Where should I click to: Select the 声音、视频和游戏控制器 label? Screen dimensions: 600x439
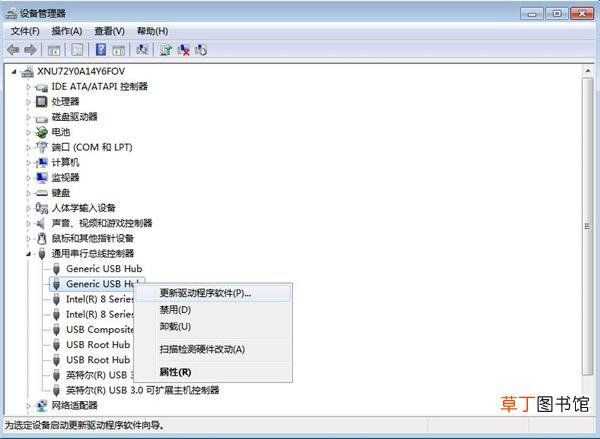[102, 223]
